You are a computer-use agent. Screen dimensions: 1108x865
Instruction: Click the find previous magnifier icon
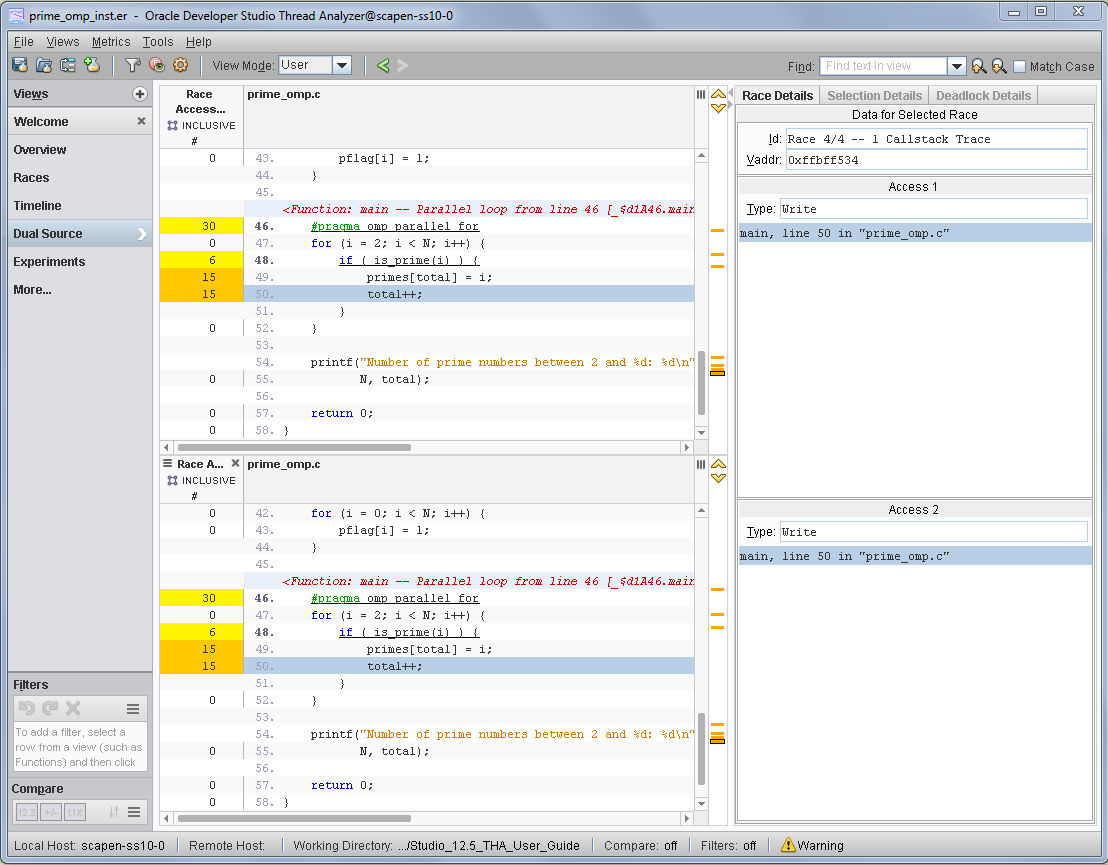pos(979,66)
